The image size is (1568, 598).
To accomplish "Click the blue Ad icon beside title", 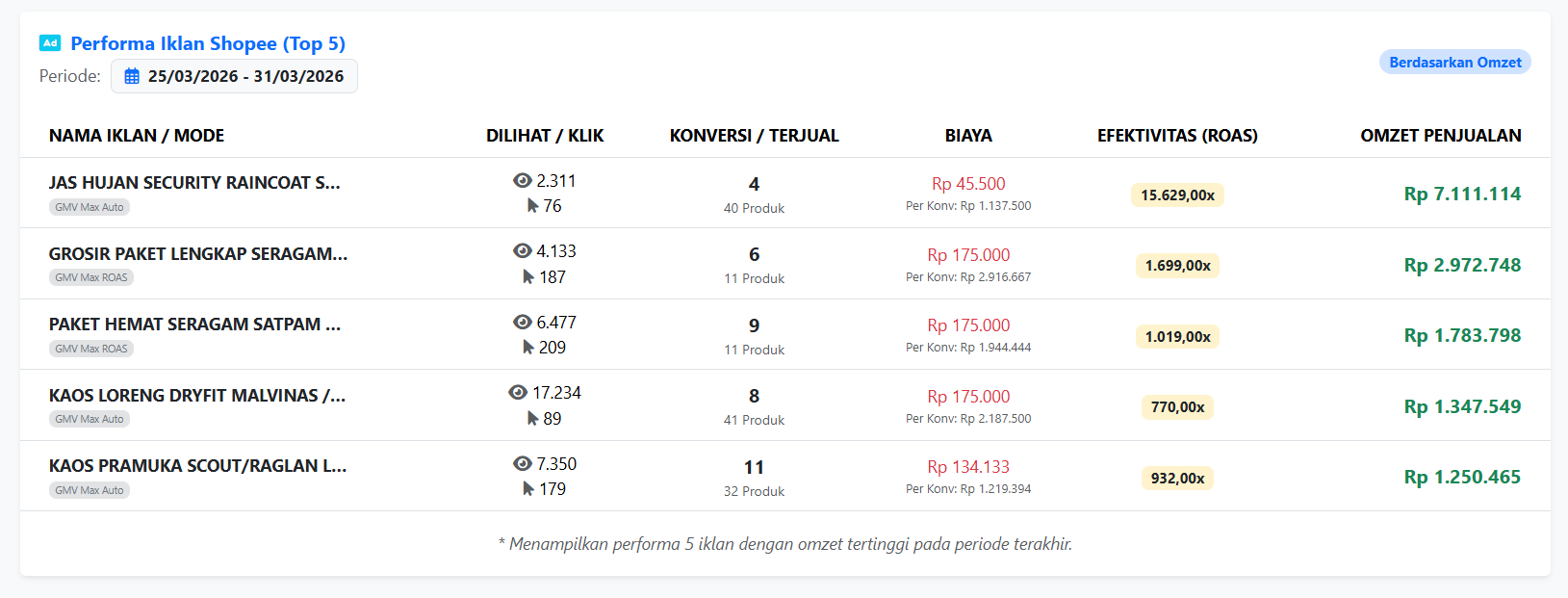I will 50,42.
